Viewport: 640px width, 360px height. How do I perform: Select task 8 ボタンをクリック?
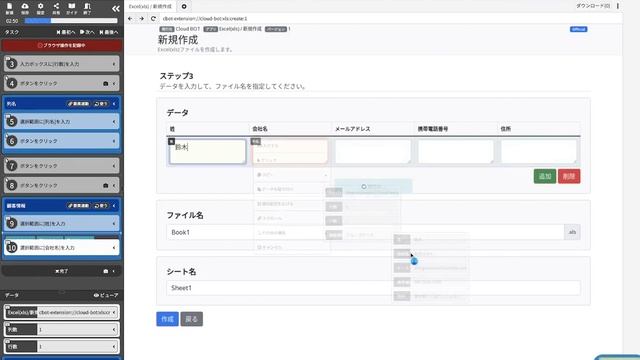(x=62, y=185)
